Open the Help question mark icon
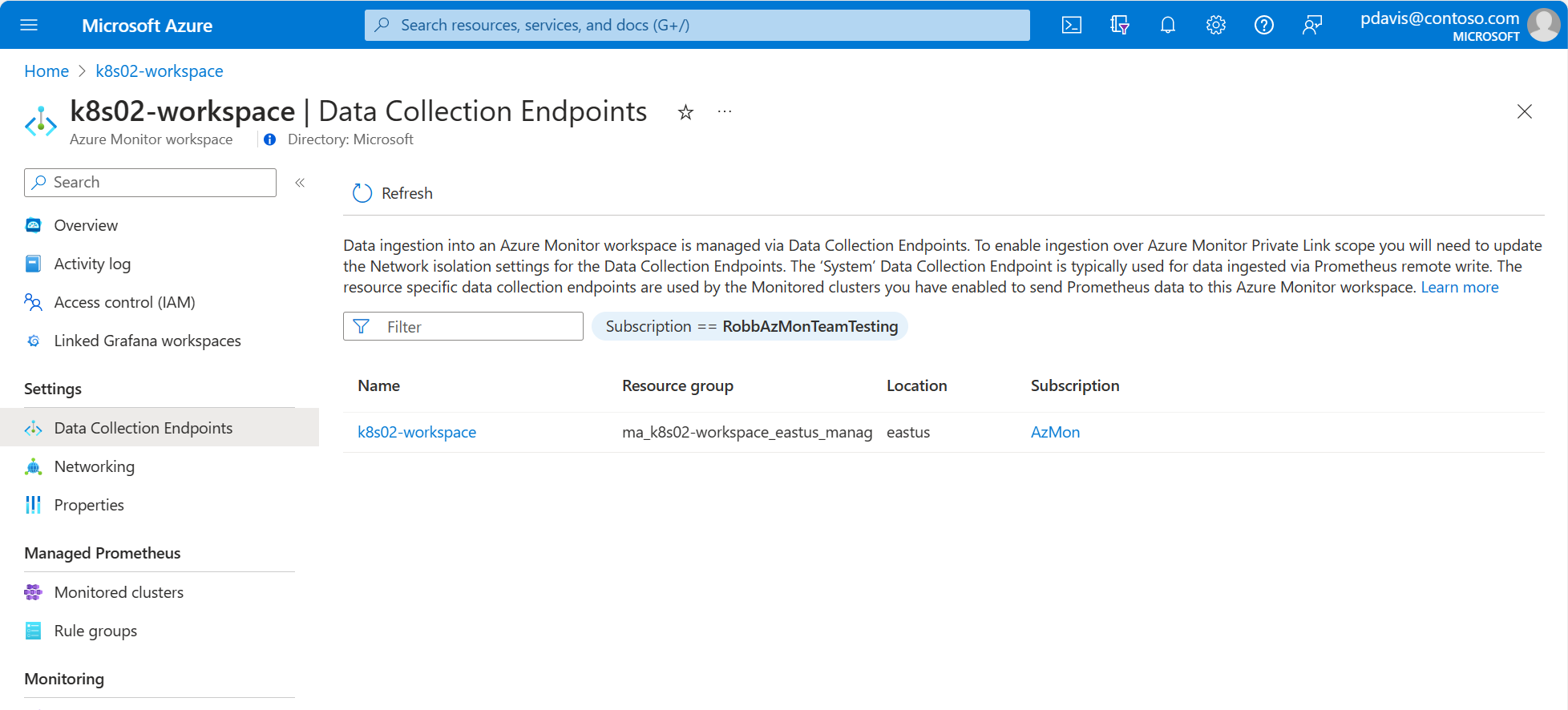 (x=1263, y=25)
